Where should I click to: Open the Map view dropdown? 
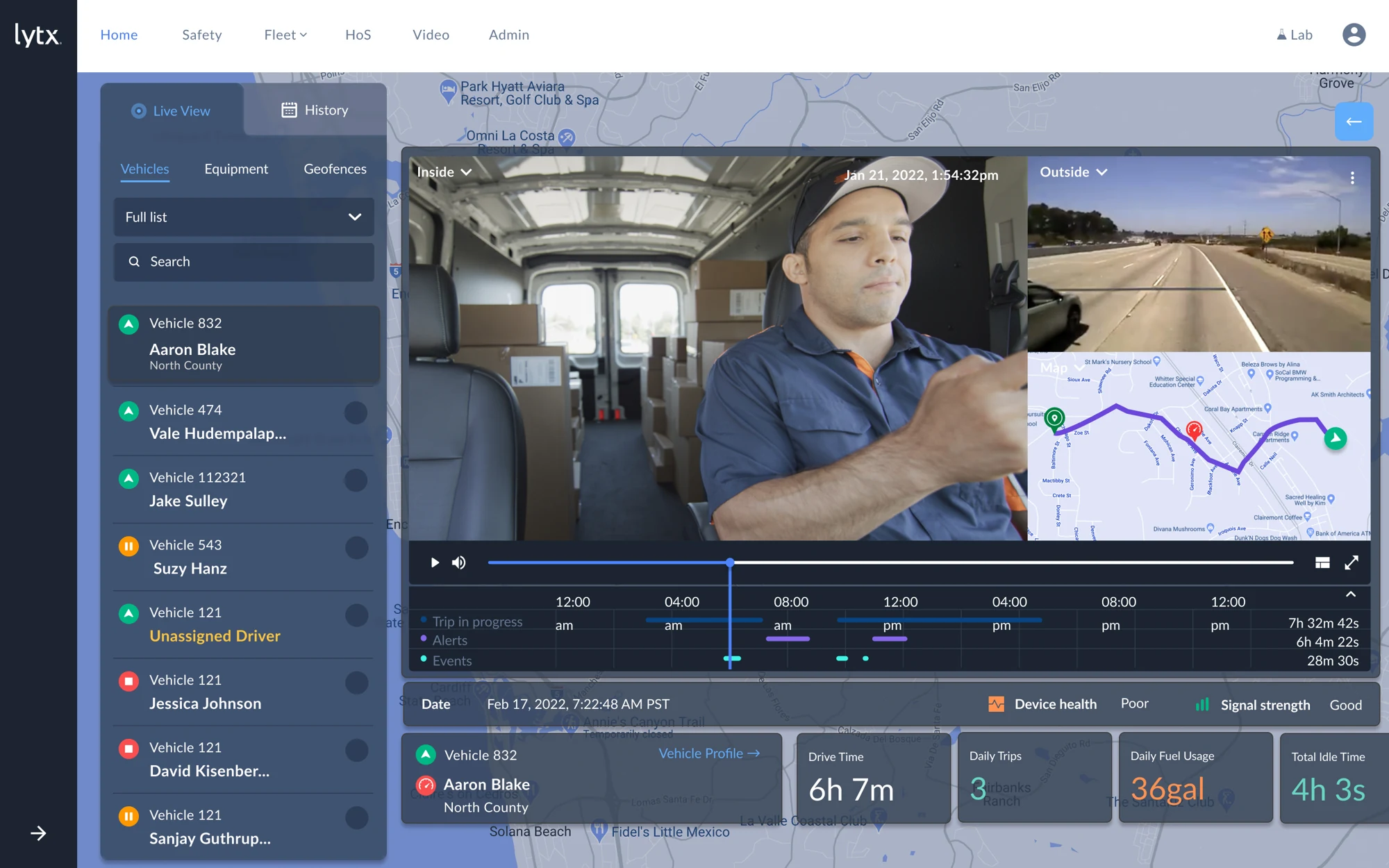(1061, 368)
